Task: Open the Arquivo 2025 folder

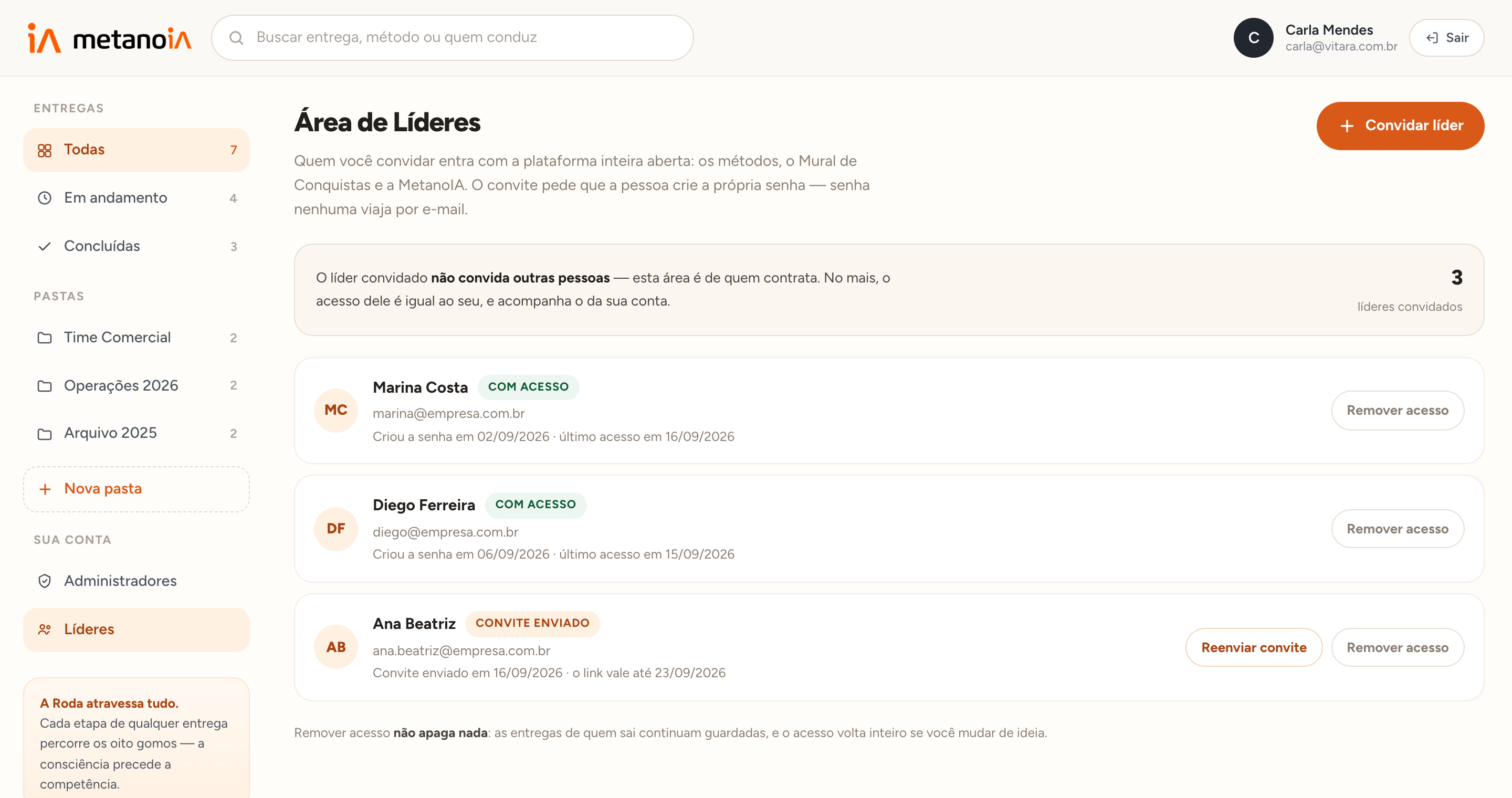Action: (x=136, y=434)
